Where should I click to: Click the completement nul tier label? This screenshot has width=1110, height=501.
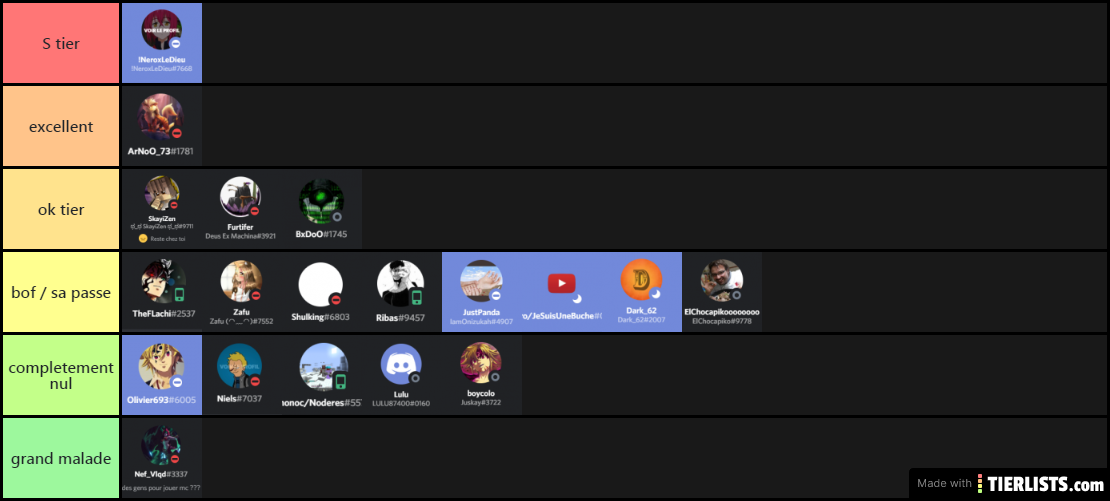[x=61, y=375]
